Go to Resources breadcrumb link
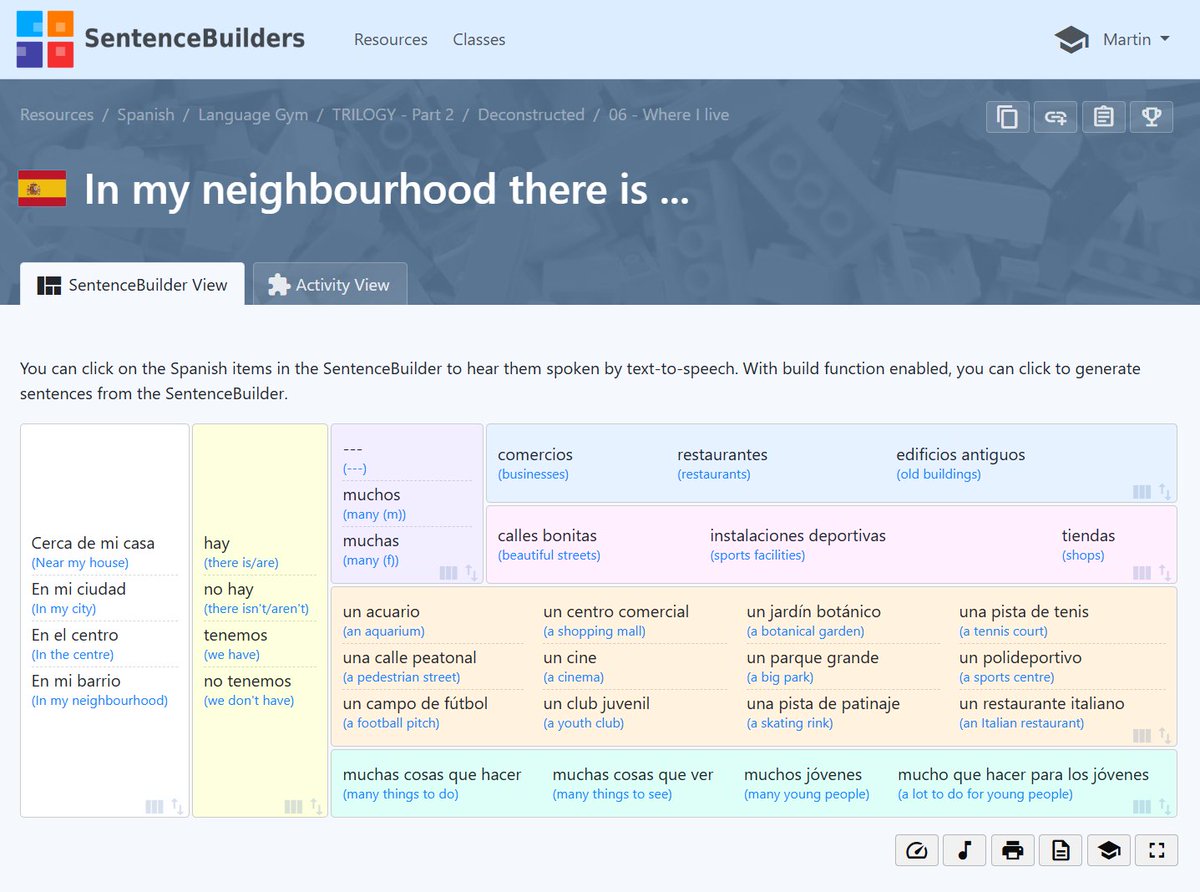1200x892 pixels. pyautogui.click(x=57, y=114)
